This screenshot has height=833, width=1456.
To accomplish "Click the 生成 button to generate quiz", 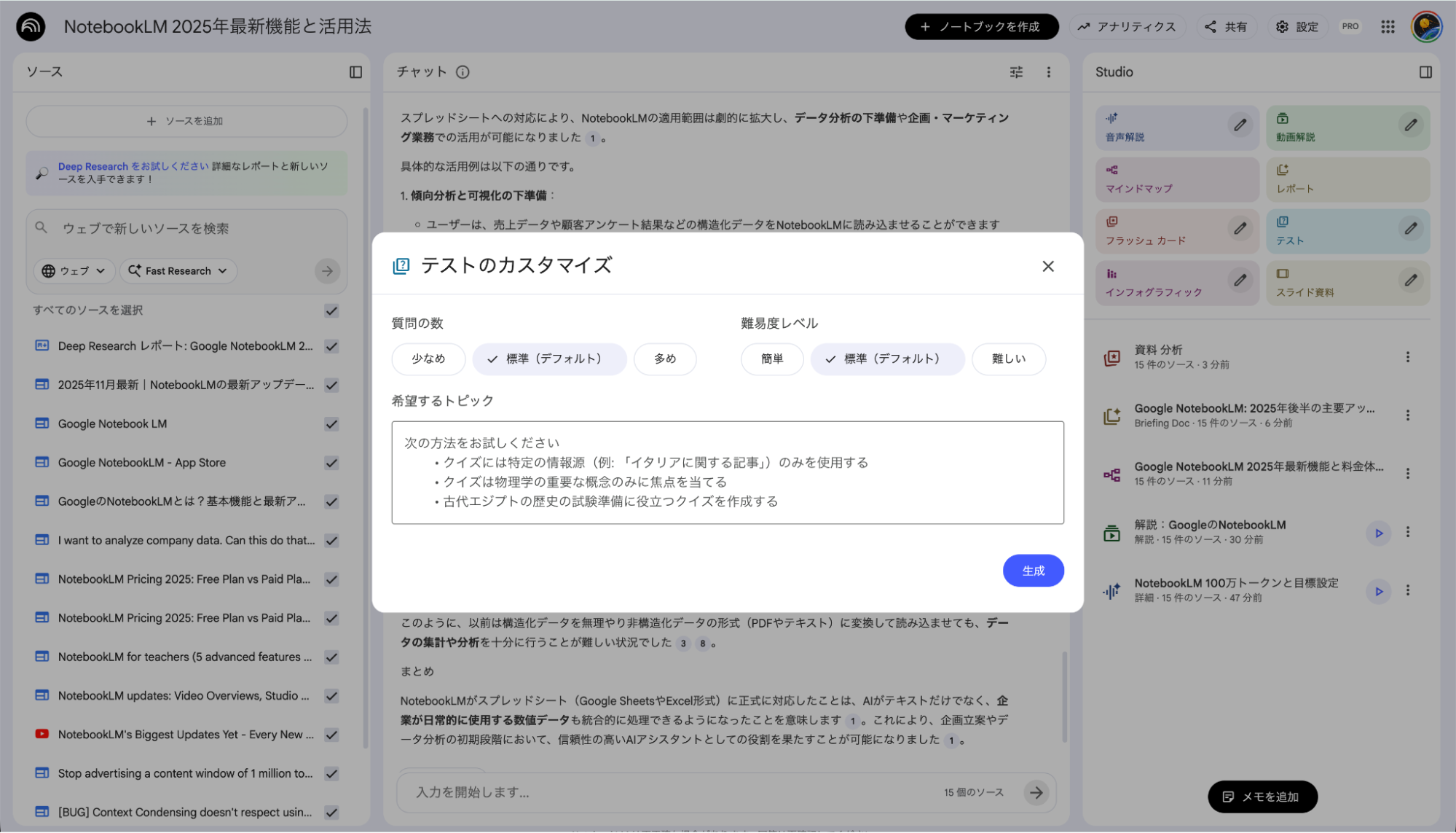I will [1034, 571].
